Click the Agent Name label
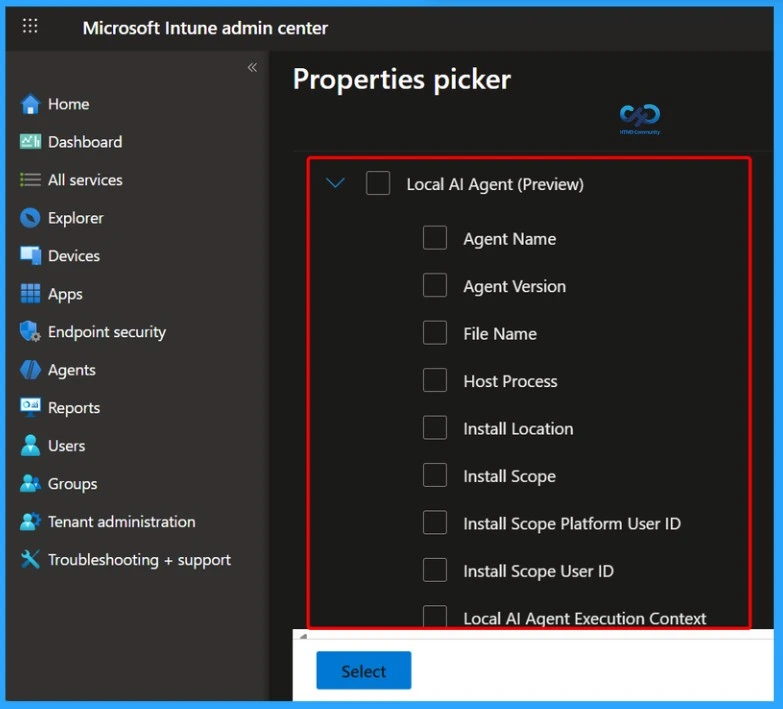 click(x=509, y=239)
